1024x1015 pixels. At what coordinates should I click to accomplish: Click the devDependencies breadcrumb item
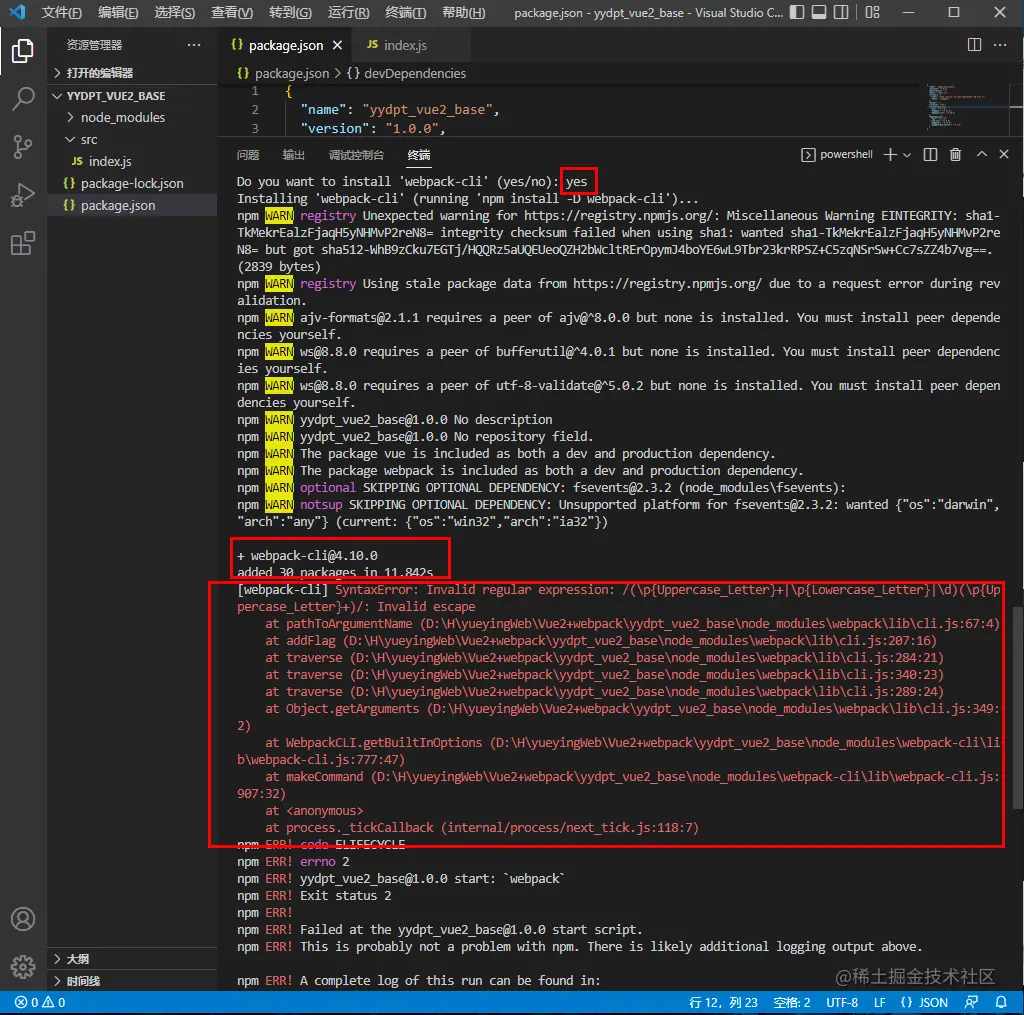click(x=406, y=73)
